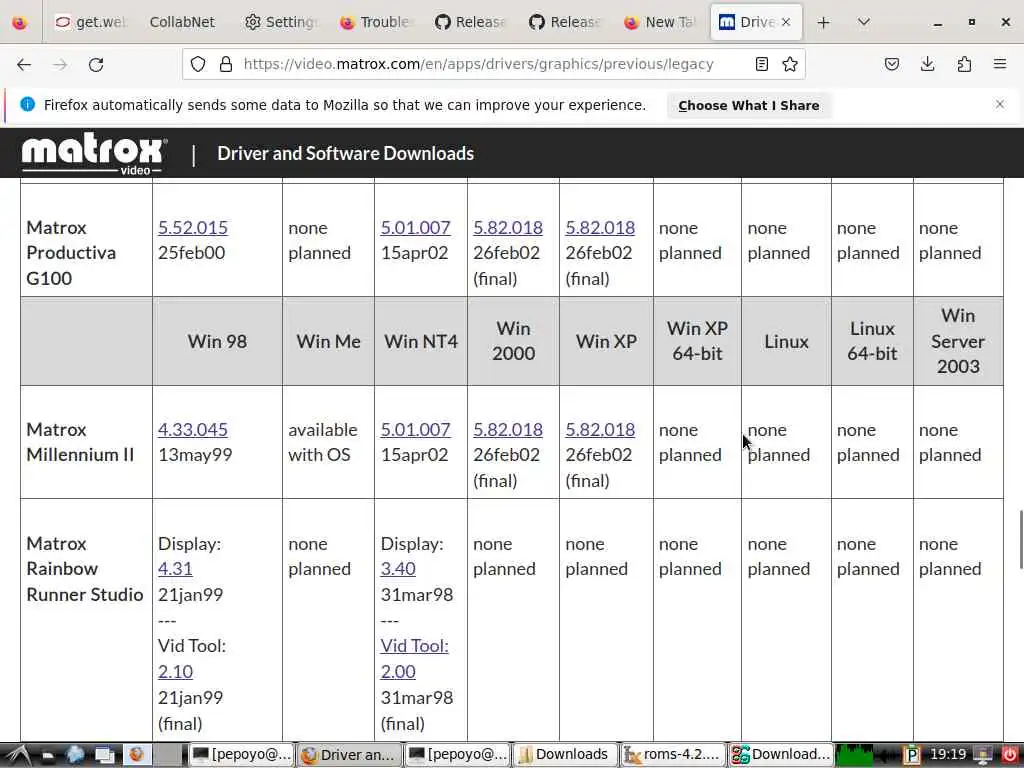
Task: Click the Matrox Rainbow Runner Studio label
Action: point(84,569)
